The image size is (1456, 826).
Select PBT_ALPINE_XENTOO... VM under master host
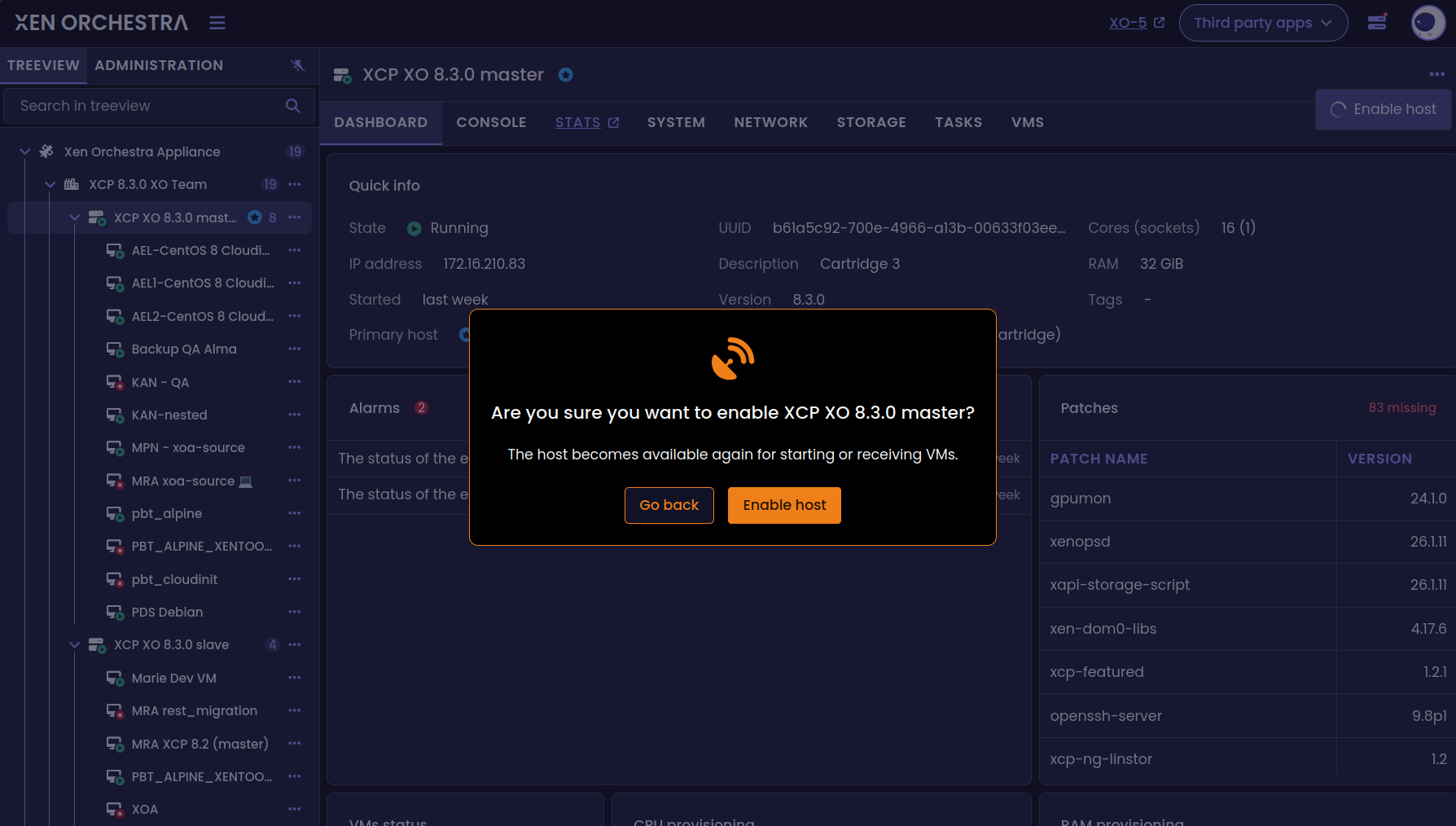tap(202, 546)
